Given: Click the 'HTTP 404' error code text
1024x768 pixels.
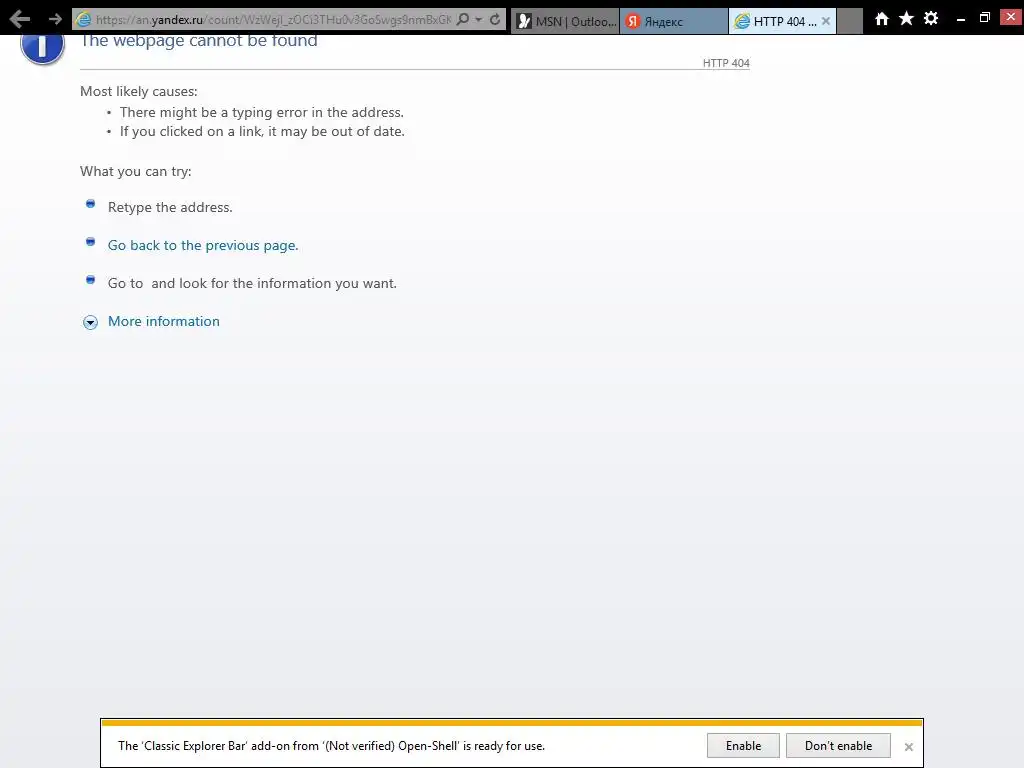Looking at the screenshot, I should tap(726, 63).
